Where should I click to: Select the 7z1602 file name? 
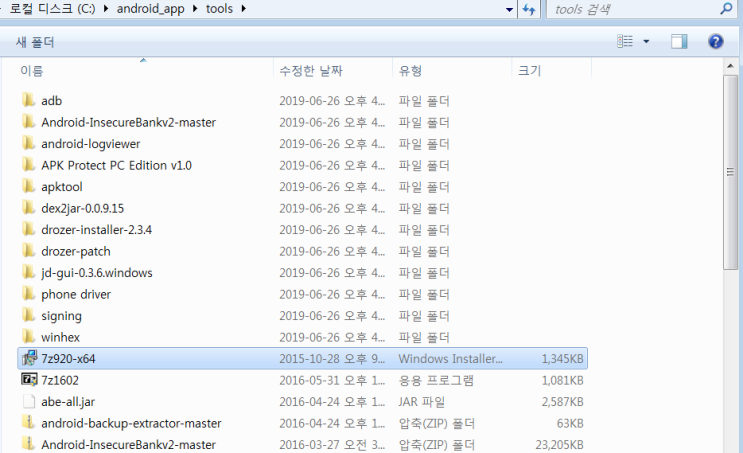point(60,380)
